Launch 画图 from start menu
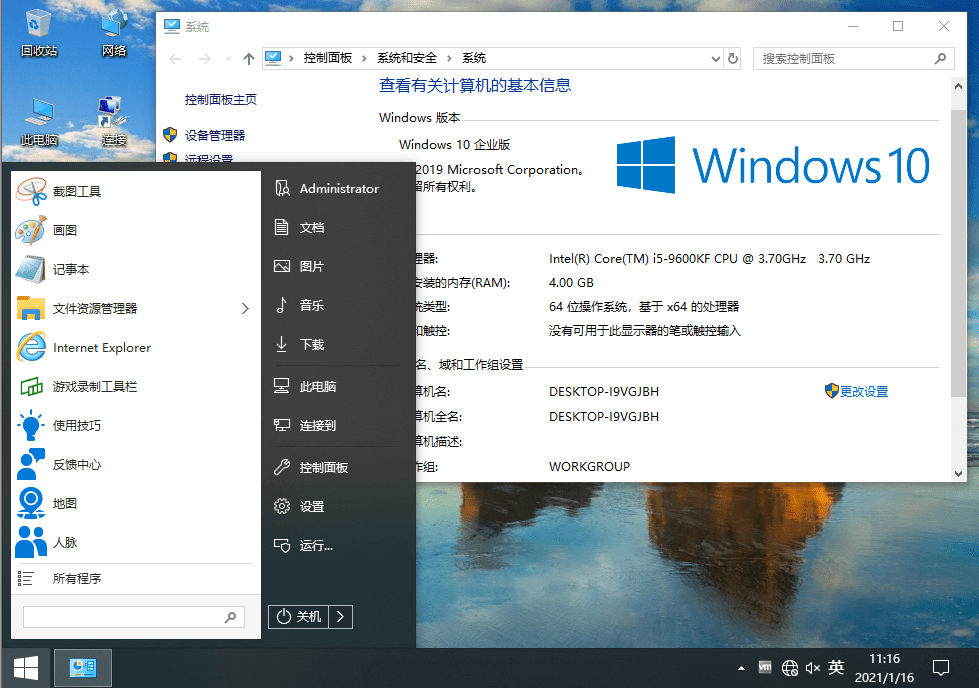 pyautogui.click(x=135, y=230)
